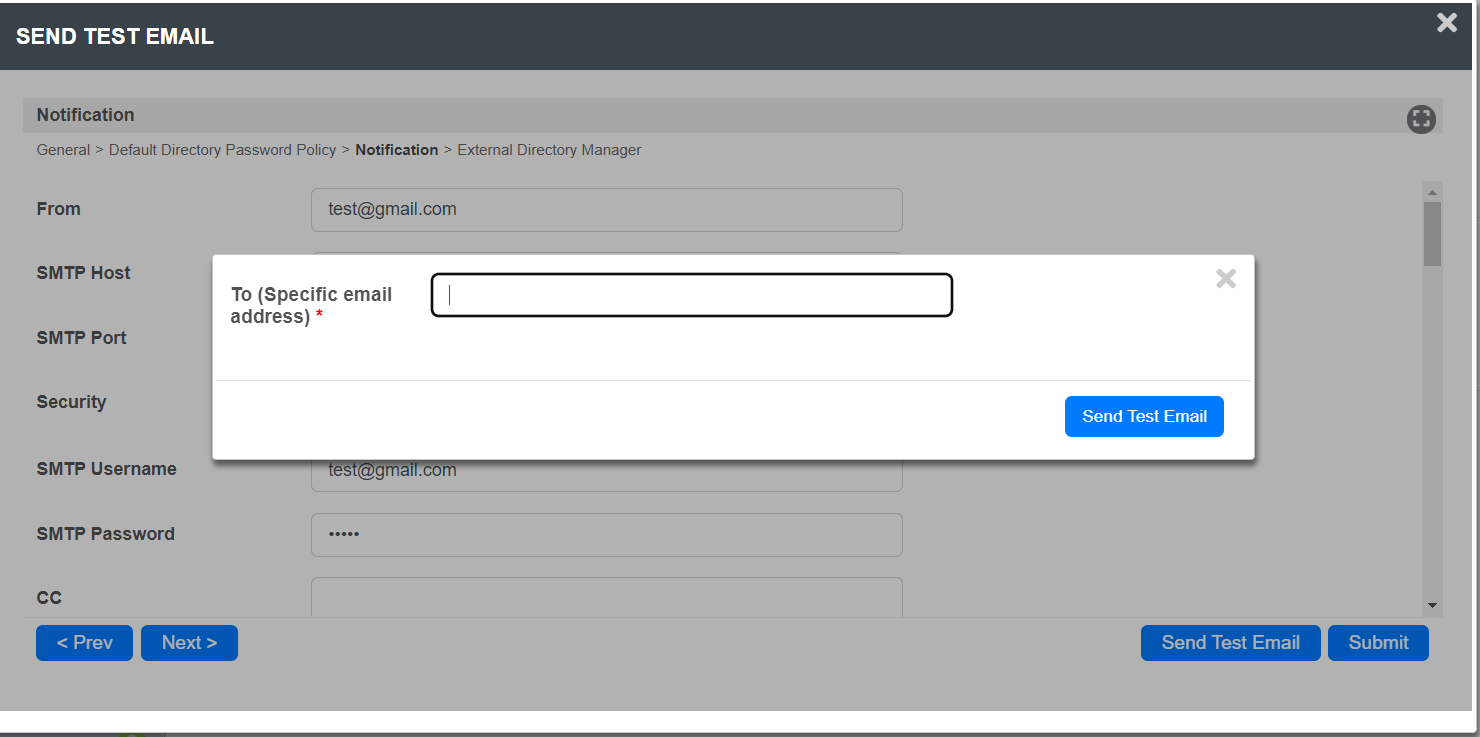Submit the notification settings form
Viewport: 1480px width, 737px height.
1378,643
